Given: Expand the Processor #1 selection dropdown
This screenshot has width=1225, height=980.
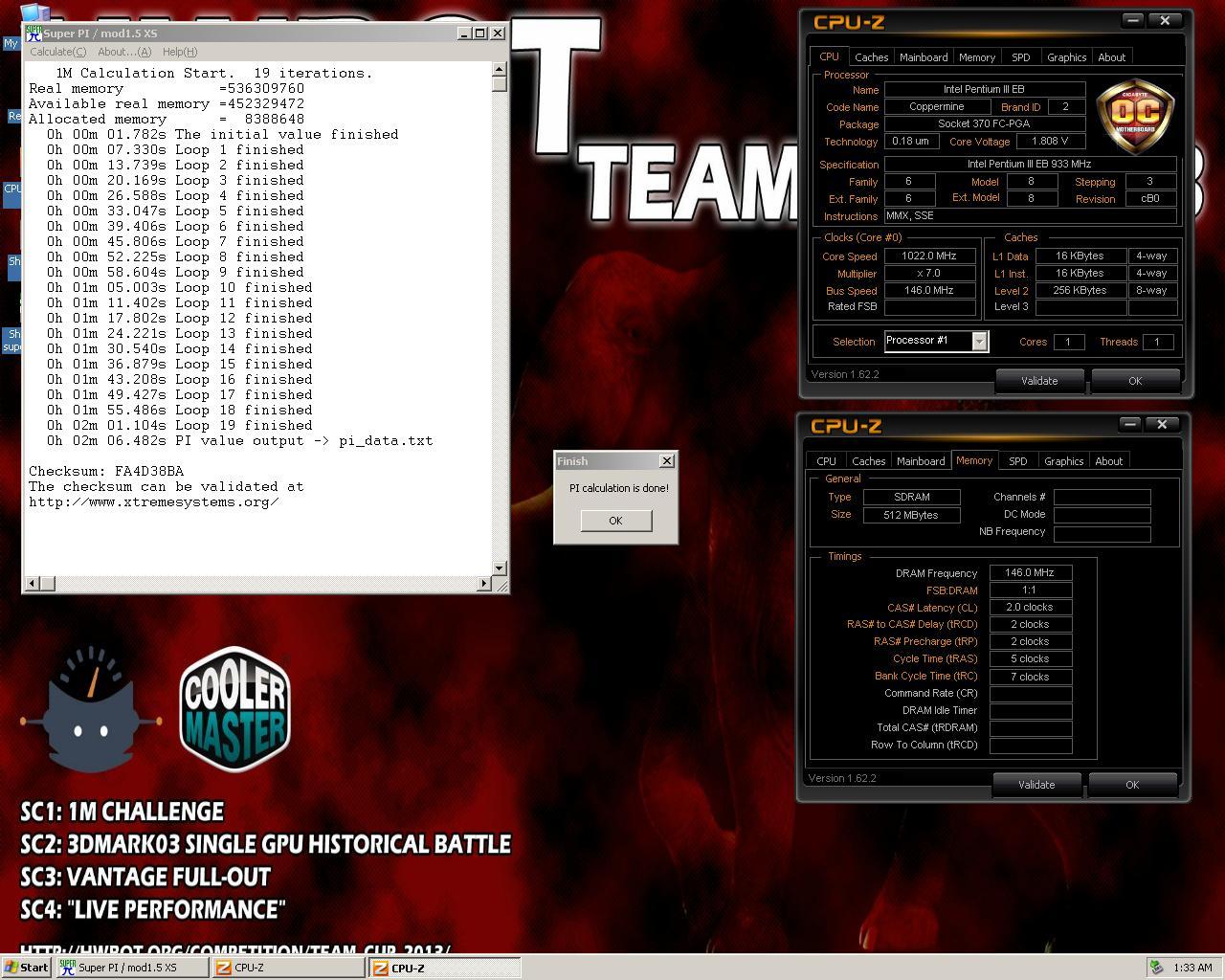Looking at the screenshot, I should (x=979, y=342).
